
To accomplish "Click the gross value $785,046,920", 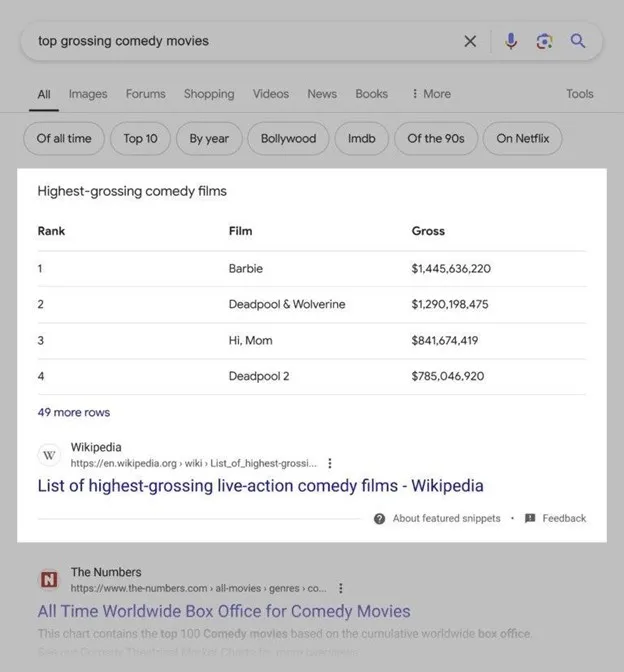I will coord(448,376).
